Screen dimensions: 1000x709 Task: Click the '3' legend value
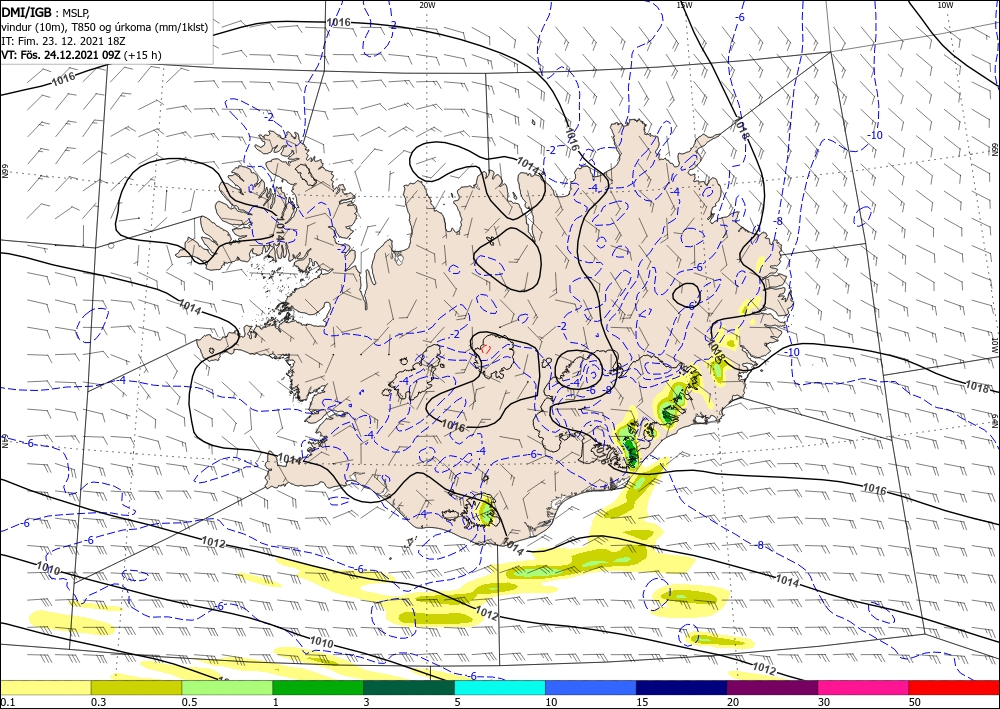367,702
